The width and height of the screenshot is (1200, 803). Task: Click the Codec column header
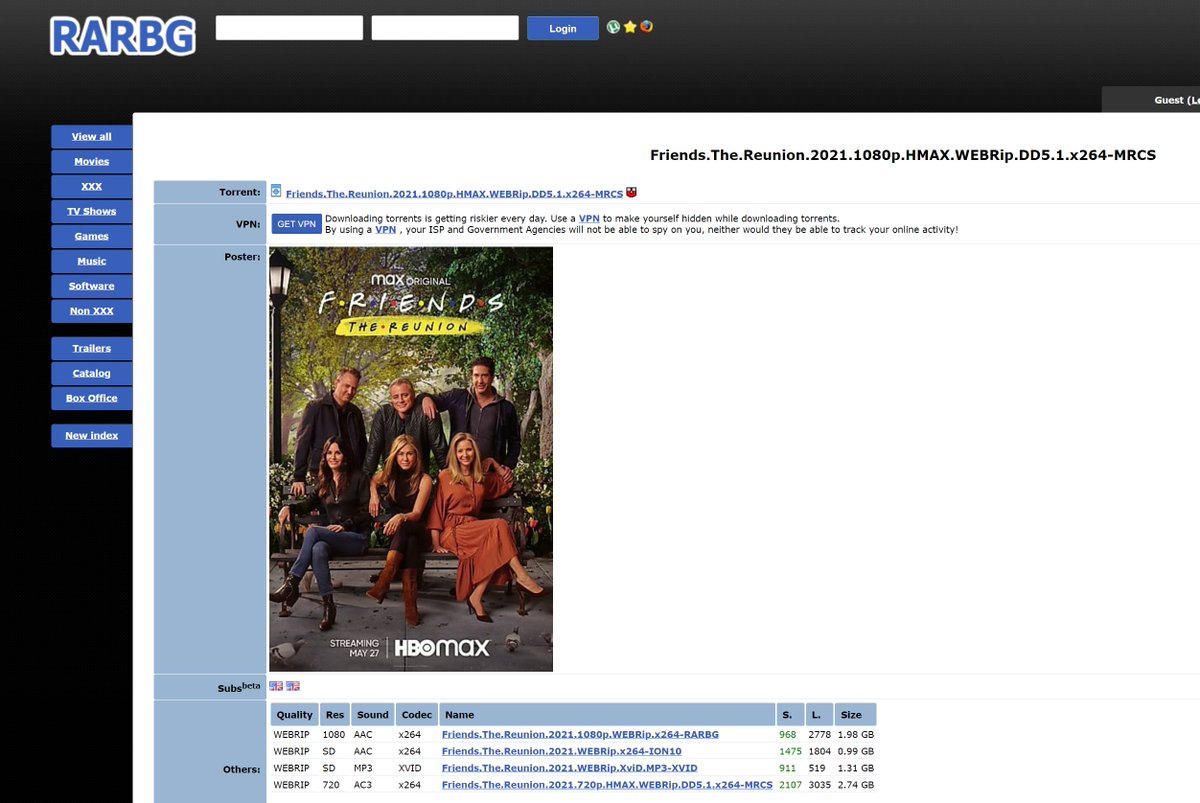click(417, 715)
